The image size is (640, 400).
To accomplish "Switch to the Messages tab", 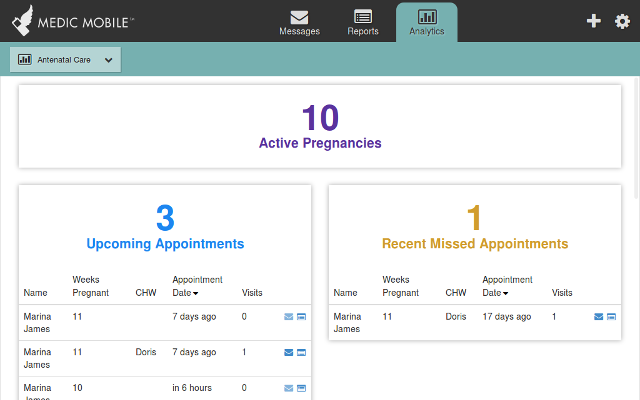I will (299, 22).
